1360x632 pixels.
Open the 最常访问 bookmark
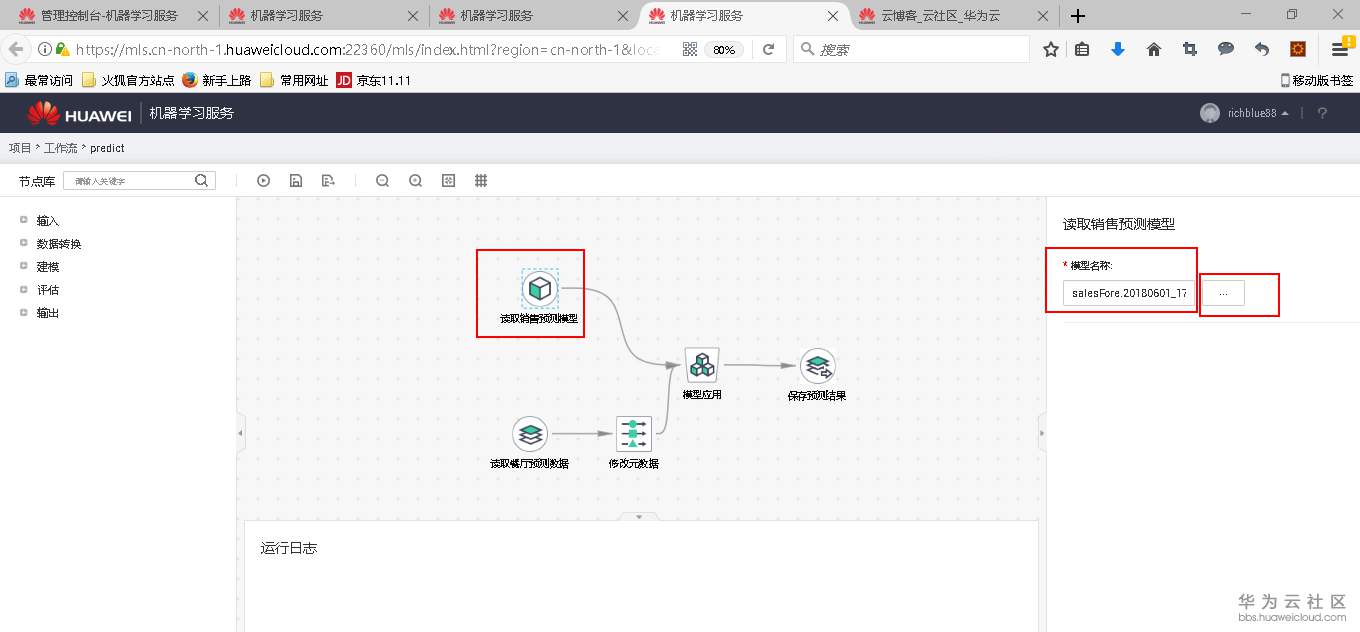tap(39, 80)
